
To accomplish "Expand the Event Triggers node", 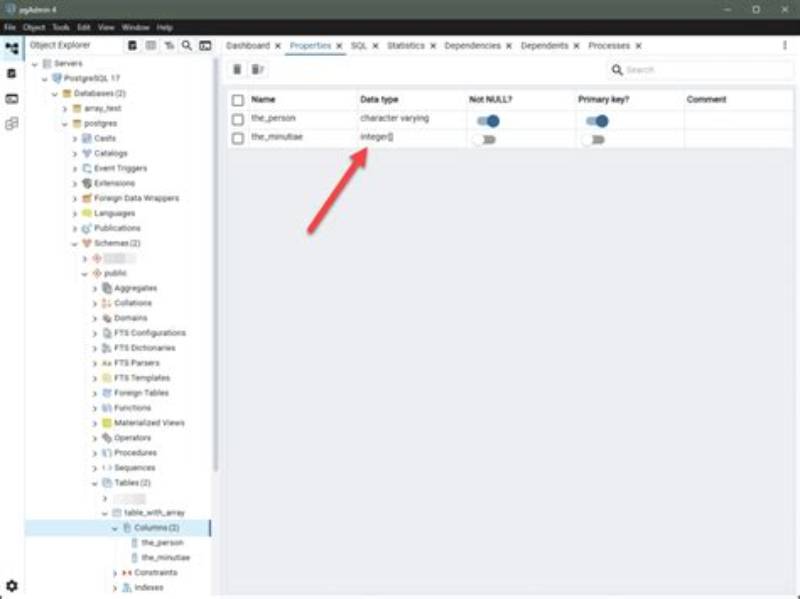I will click(x=75, y=169).
